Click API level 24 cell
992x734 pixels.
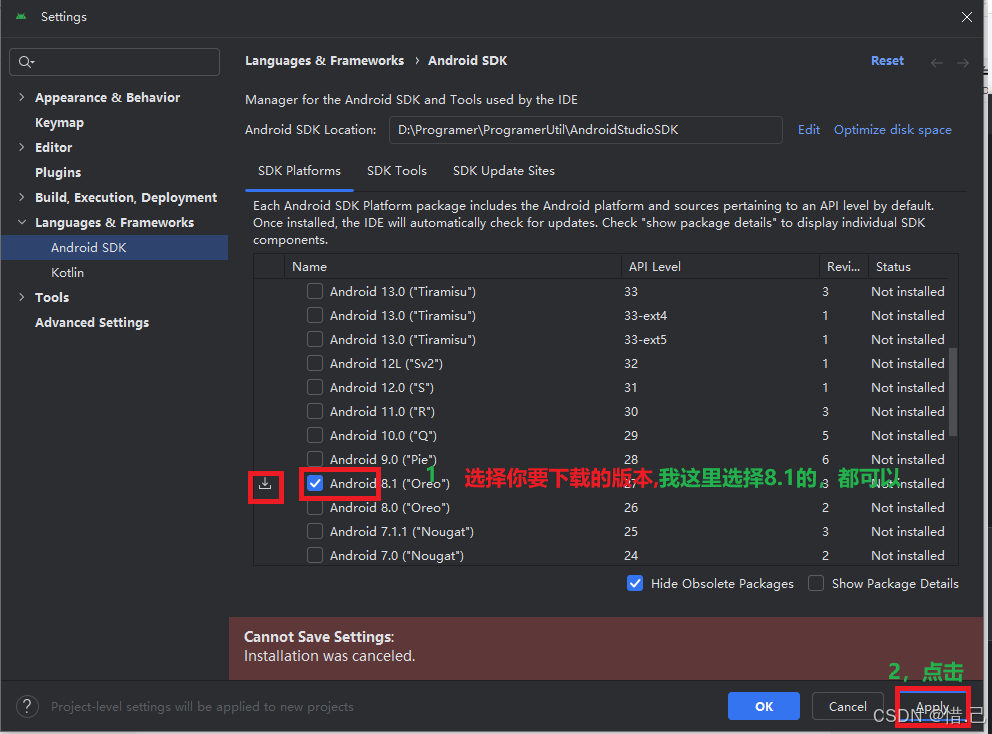pos(631,556)
